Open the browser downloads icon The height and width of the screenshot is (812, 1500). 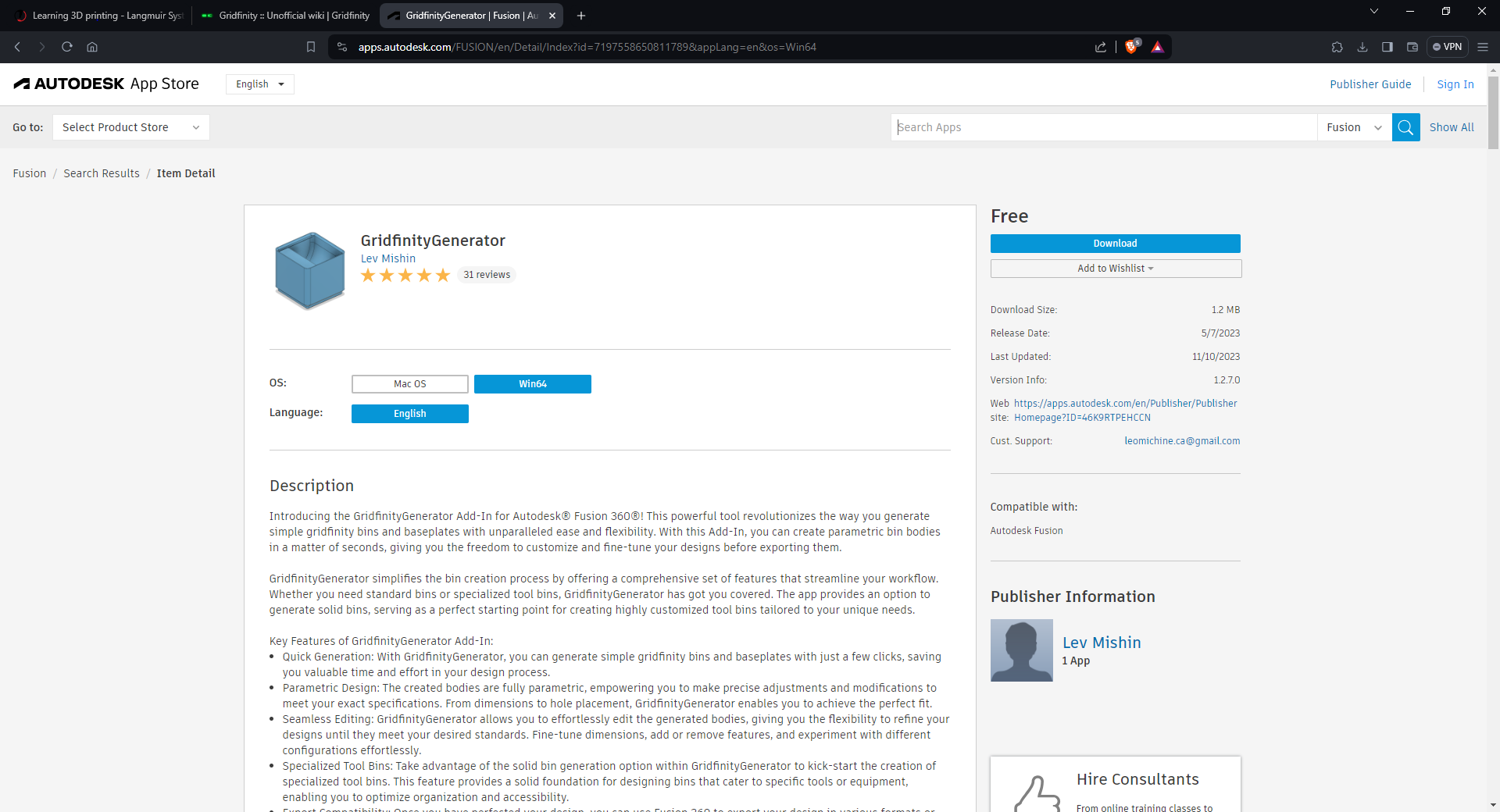pyautogui.click(x=1362, y=47)
